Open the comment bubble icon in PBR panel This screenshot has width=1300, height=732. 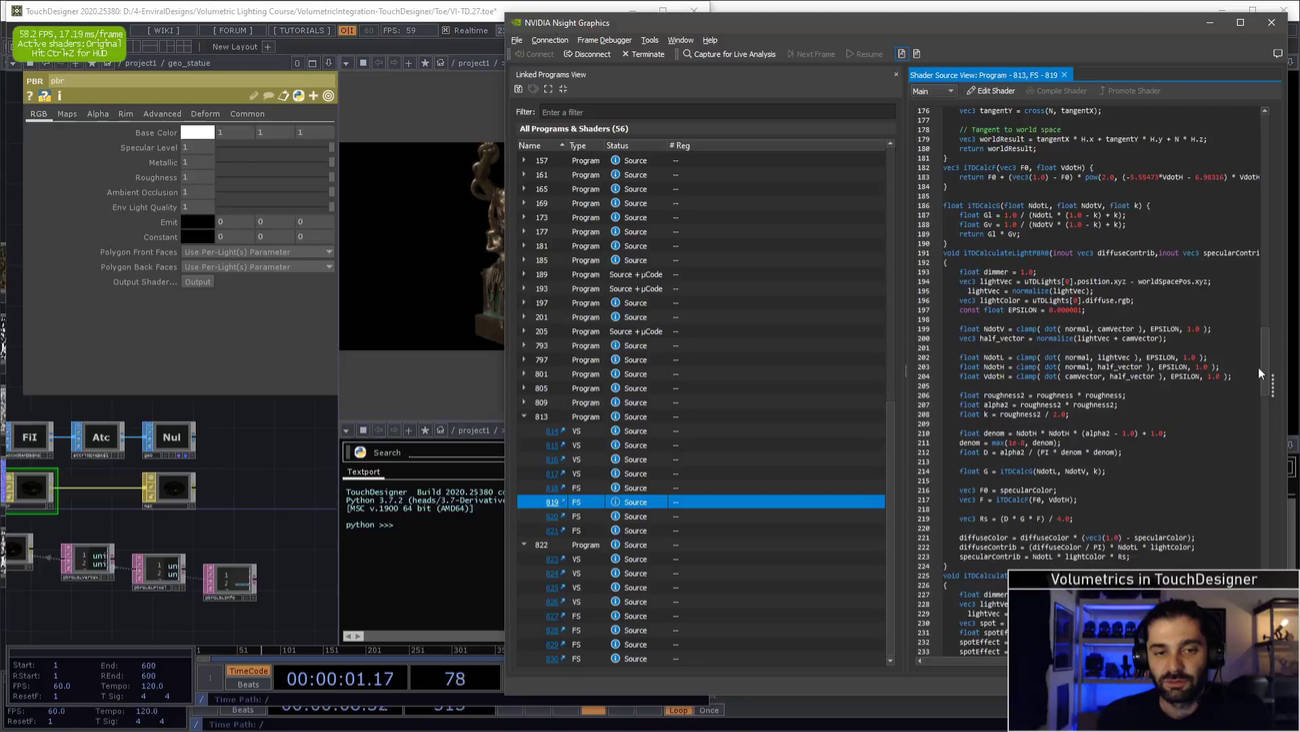[x=269, y=96]
